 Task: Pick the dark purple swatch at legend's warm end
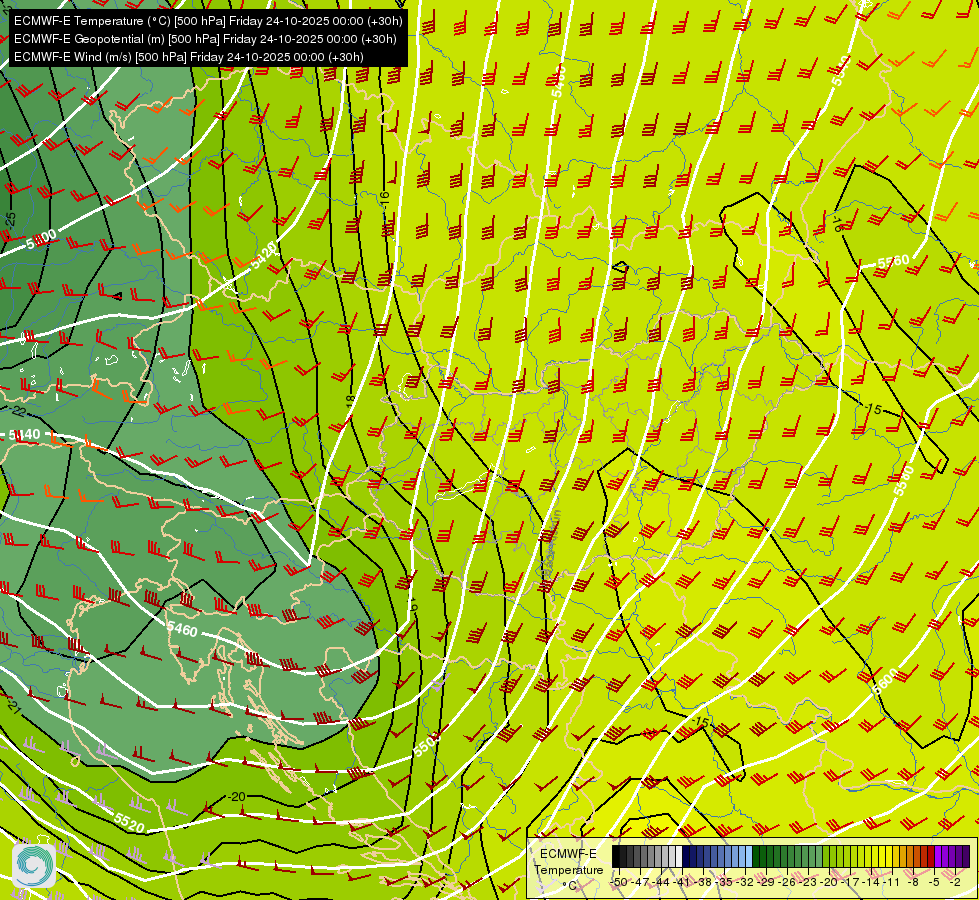coord(966,856)
